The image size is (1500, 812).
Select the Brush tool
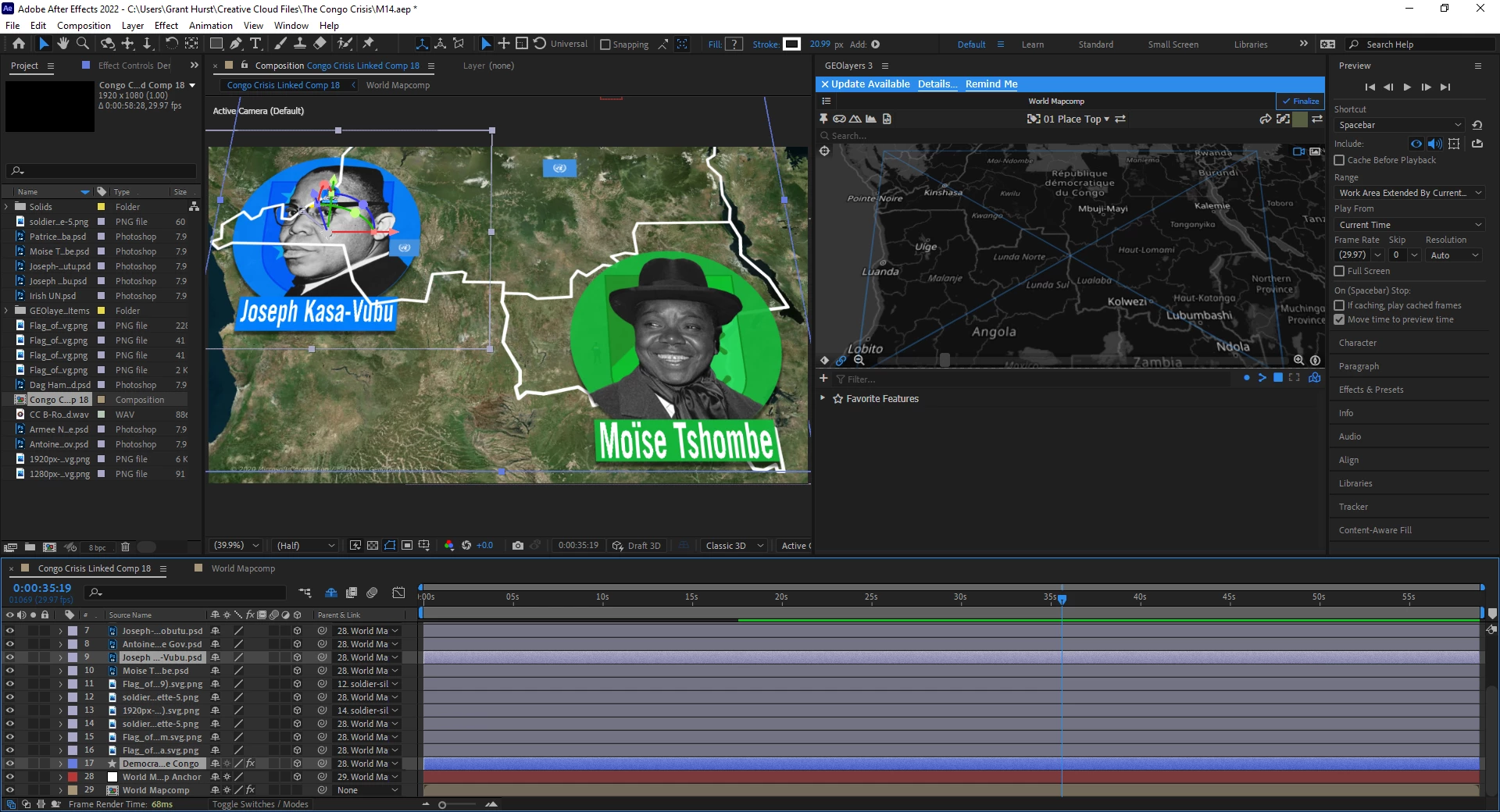(x=280, y=44)
